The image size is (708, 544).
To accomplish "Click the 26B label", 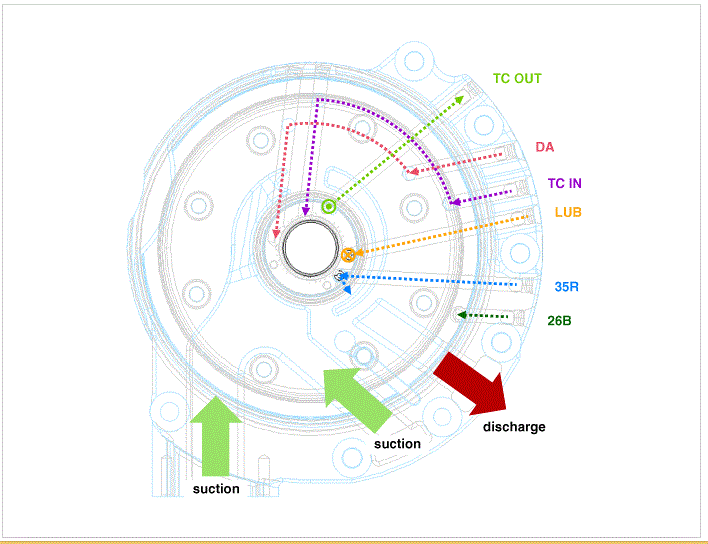I will coord(559,321).
